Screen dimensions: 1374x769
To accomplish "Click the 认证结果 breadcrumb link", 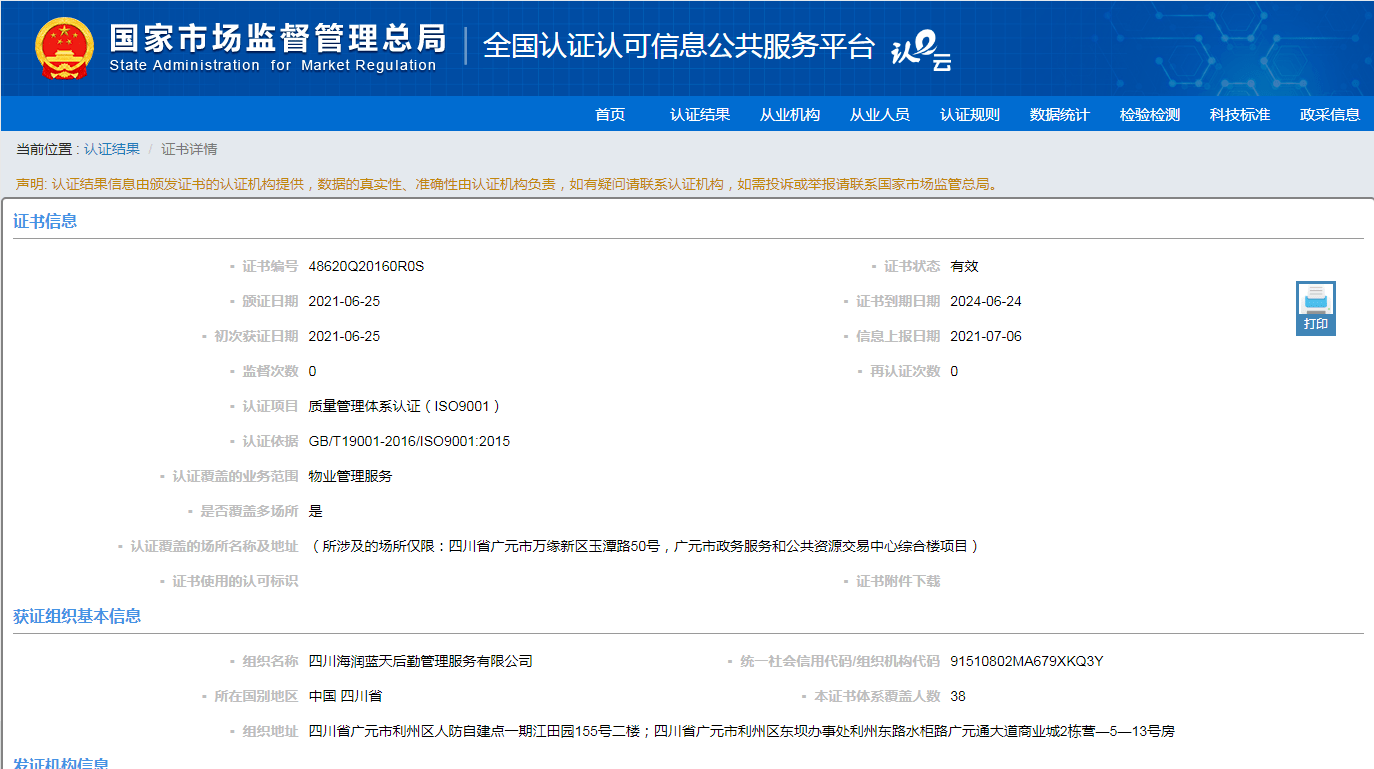I will click(112, 149).
